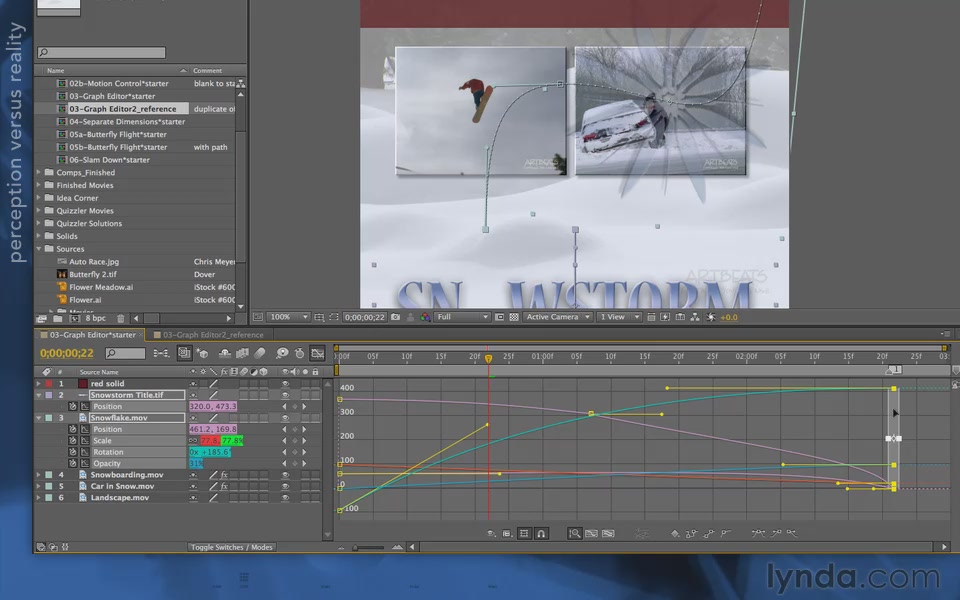Click the project panel search field

click(x=101, y=53)
